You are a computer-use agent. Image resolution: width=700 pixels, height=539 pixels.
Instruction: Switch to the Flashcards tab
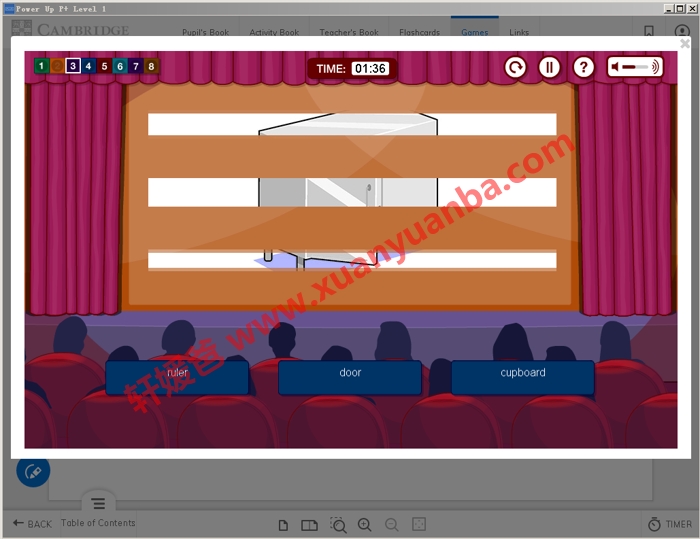(419, 32)
